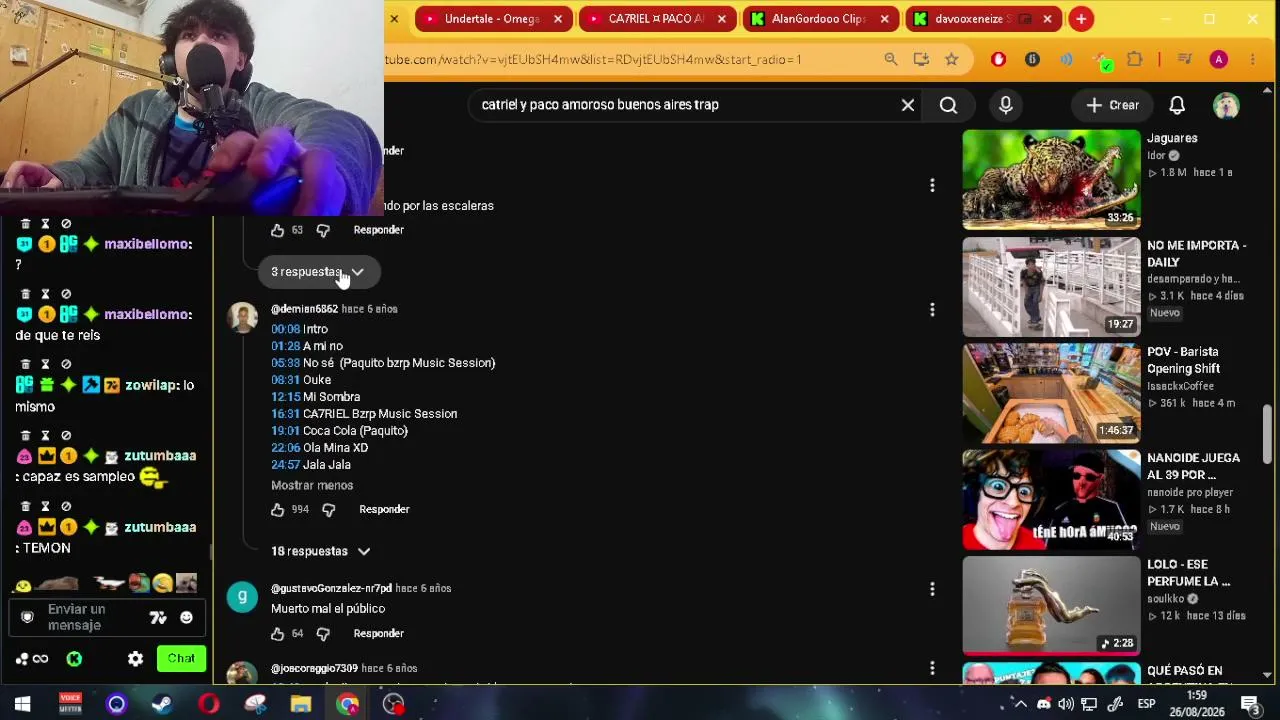Like the comment with 63 likes
The height and width of the screenshot is (720, 1280).
278,230
